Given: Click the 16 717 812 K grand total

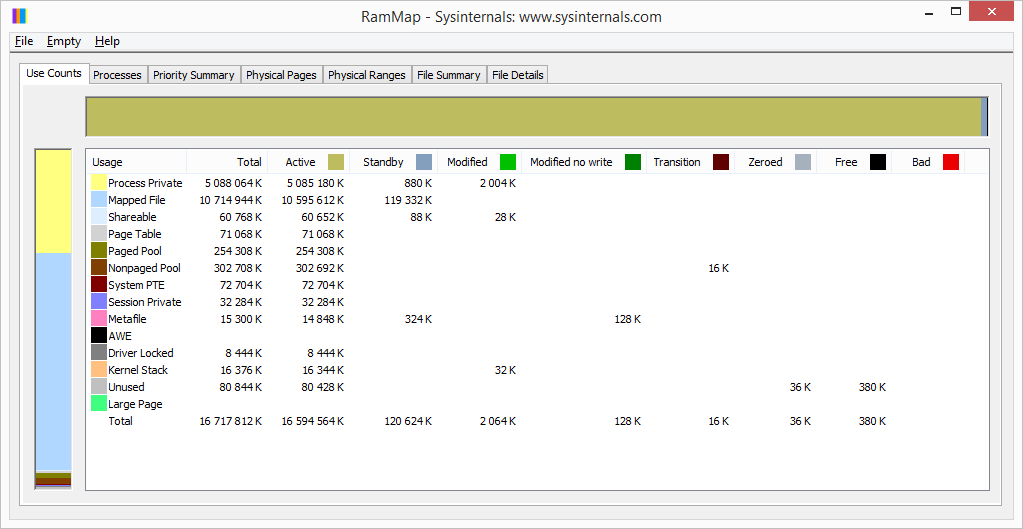Looking at the screenshot, I should [x=231, y=421].
